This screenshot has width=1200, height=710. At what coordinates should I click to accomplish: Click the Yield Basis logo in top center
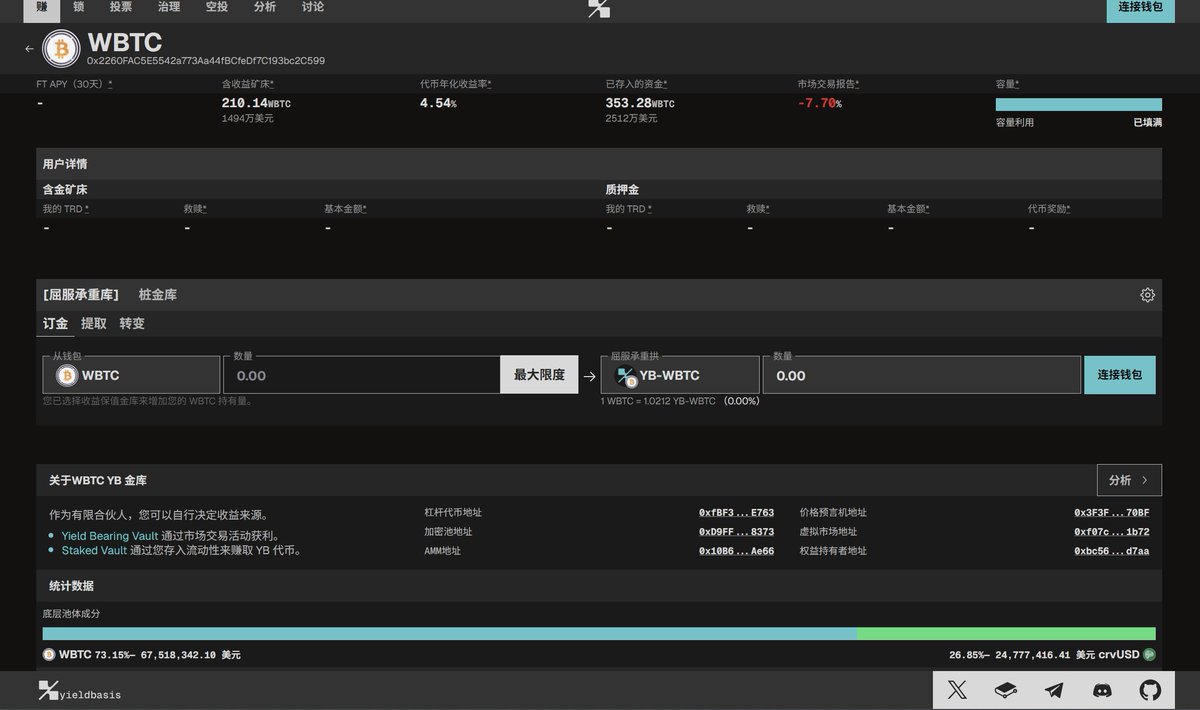[x=599, y=9]
